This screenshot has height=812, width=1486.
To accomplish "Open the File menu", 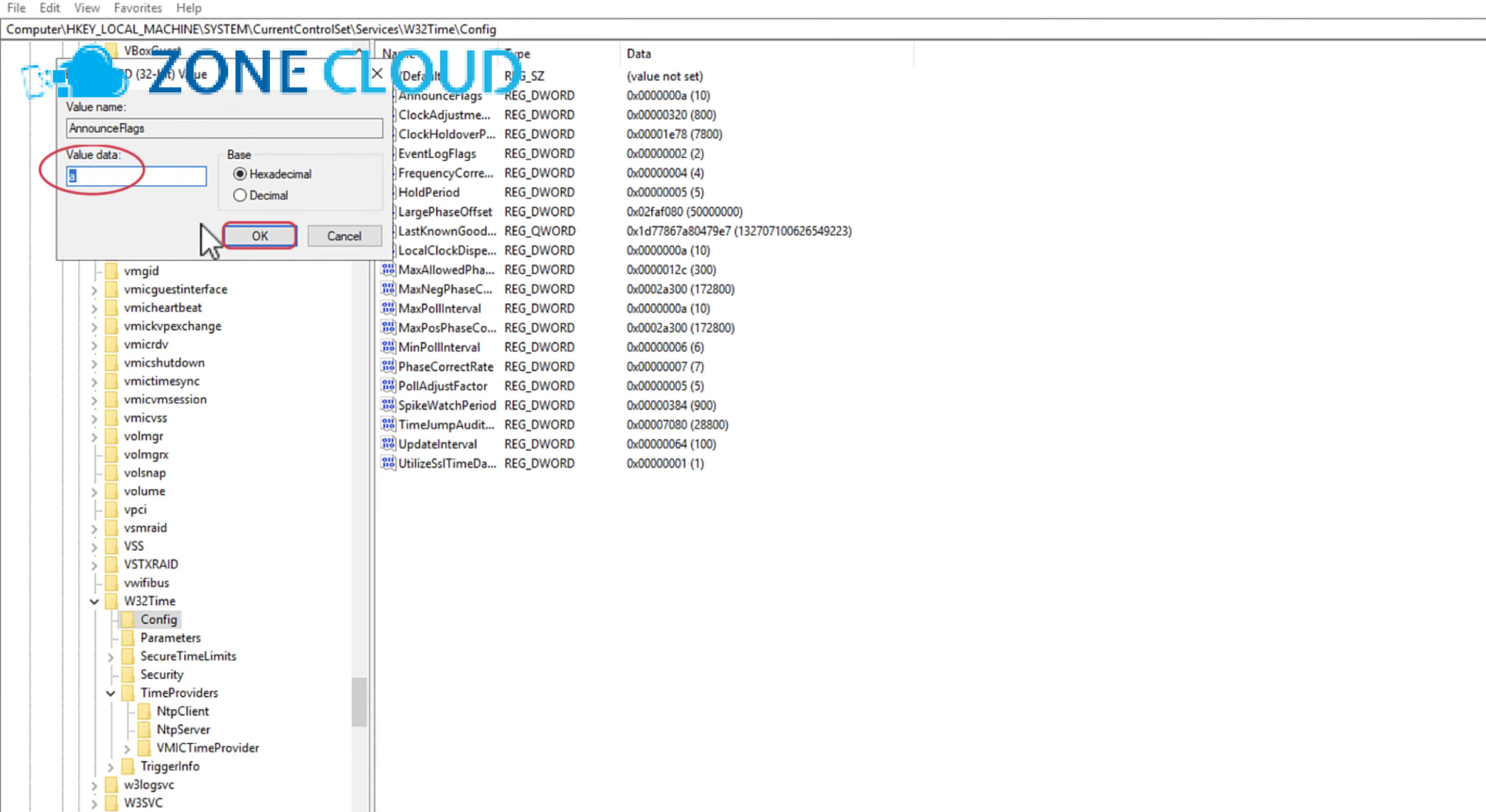I will pyautogui.click(x=16, y=8).
